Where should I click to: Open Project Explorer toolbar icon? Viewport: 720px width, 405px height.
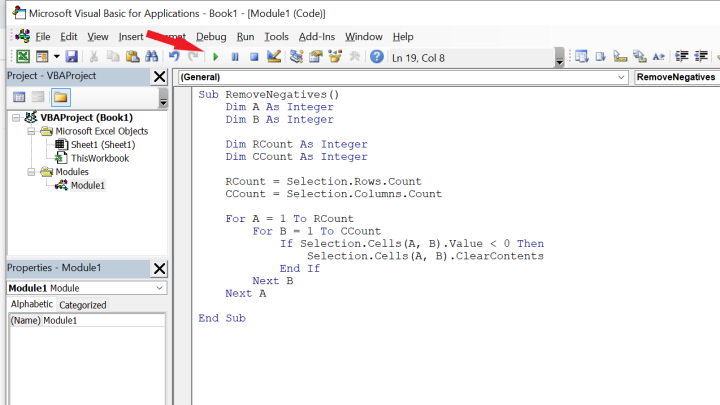297,56
